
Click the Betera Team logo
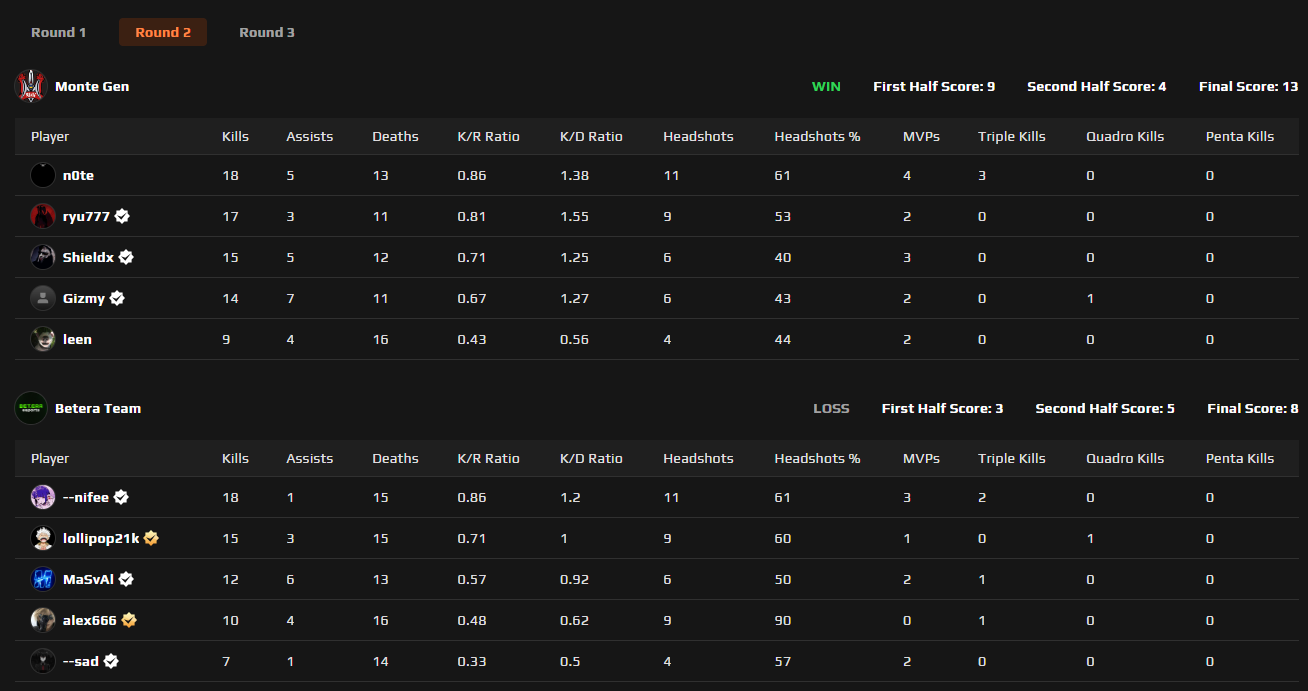tap(31, 408)
